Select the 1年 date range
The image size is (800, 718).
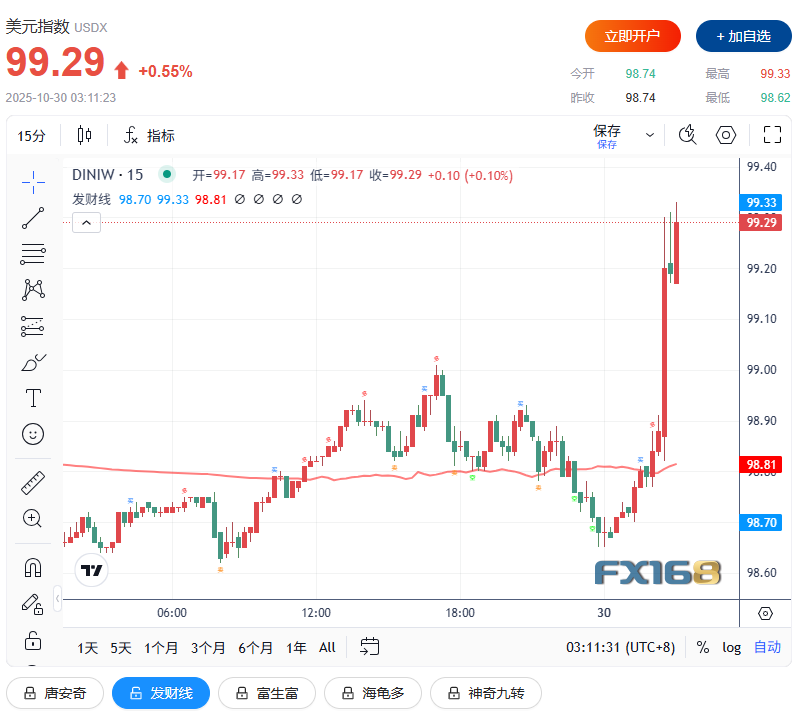(296, 648)
